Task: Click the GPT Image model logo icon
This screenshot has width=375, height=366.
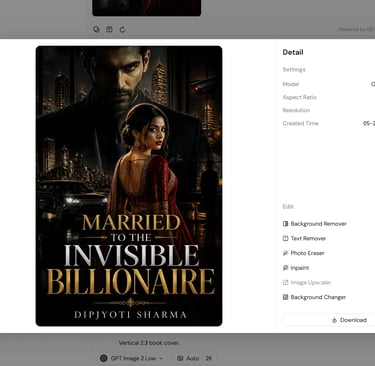Action: click(x=104, y=358)
